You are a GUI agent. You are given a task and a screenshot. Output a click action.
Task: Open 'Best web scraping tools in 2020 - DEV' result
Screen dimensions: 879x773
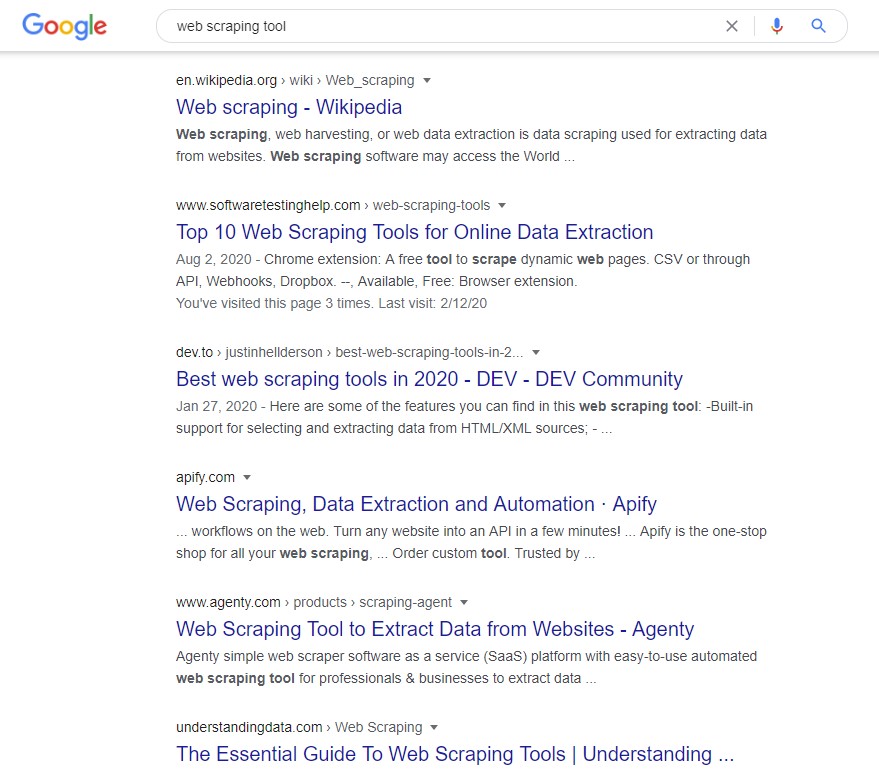pos(429,379)
